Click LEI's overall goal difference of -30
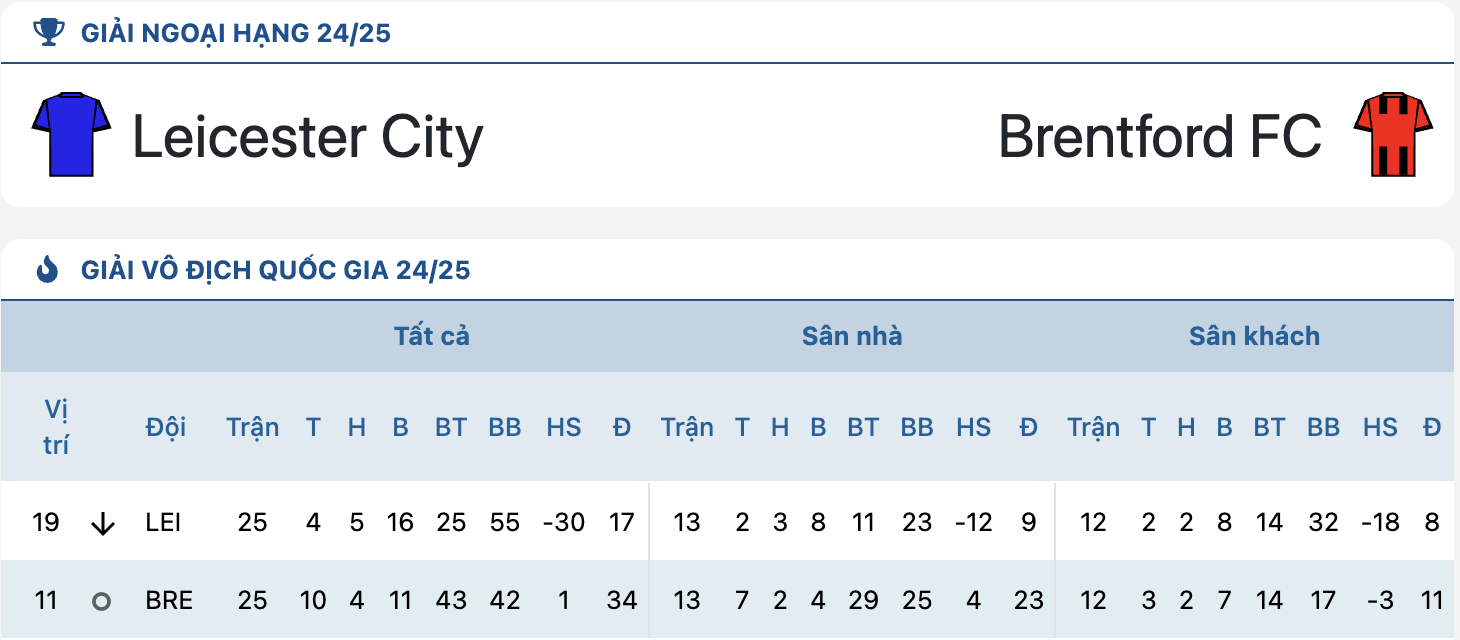1460x640 pixels. 563,522
